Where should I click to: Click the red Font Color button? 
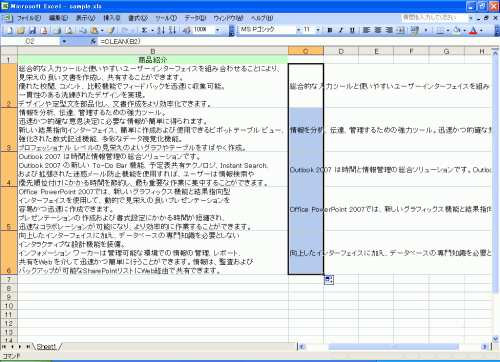click(473, 31)
